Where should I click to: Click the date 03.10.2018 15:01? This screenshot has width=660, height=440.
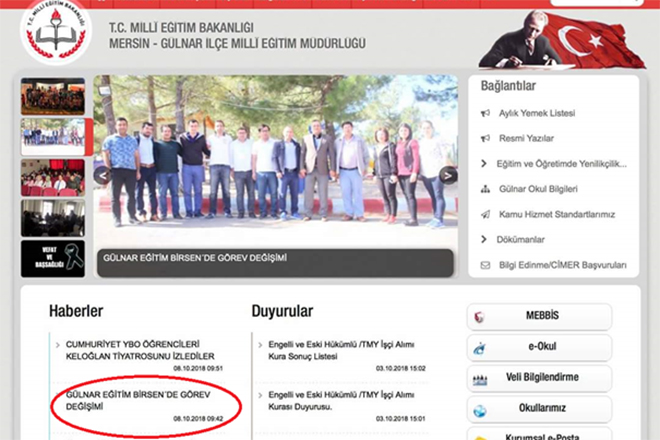[x=401, y=419]
